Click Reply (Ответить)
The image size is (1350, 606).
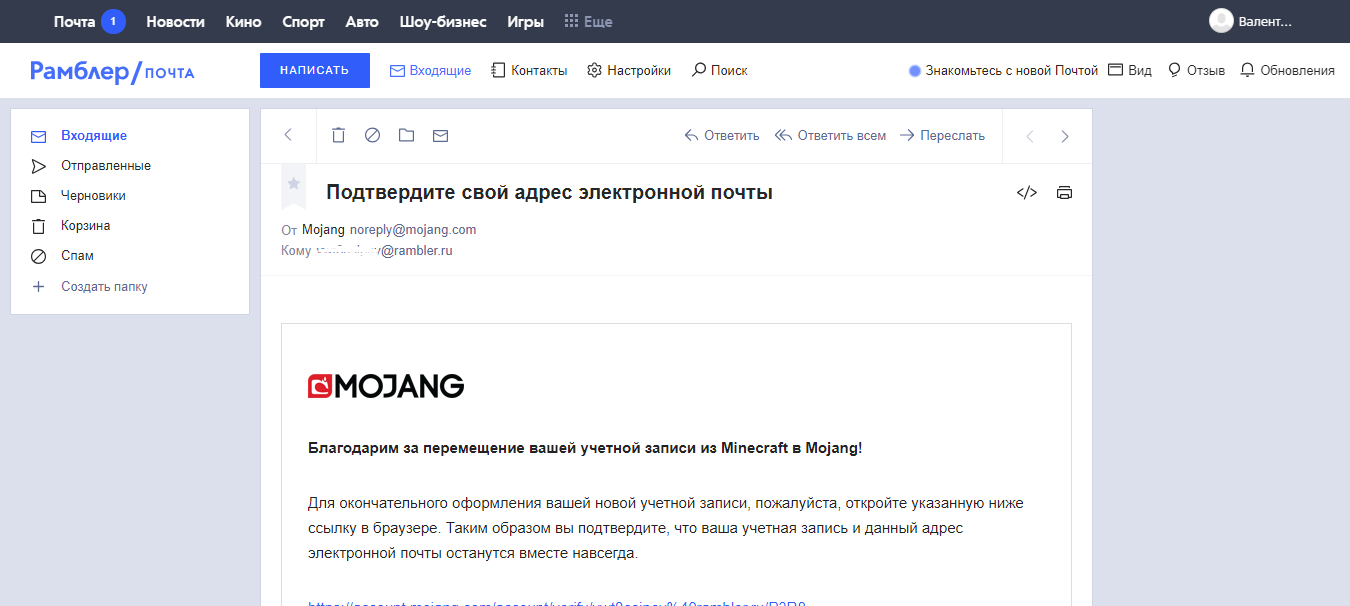point(722,136)
